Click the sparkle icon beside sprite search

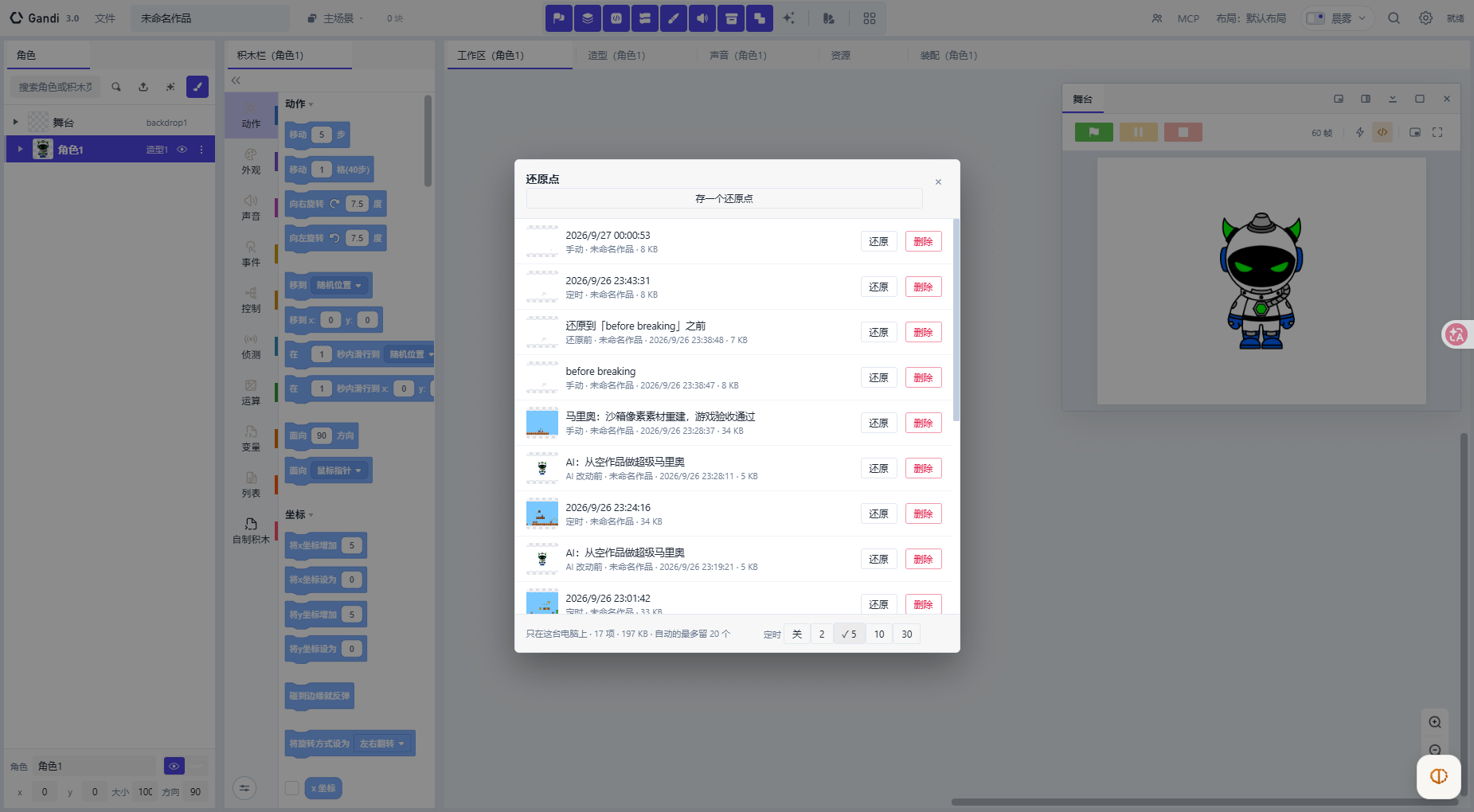(x=170, y=87)
